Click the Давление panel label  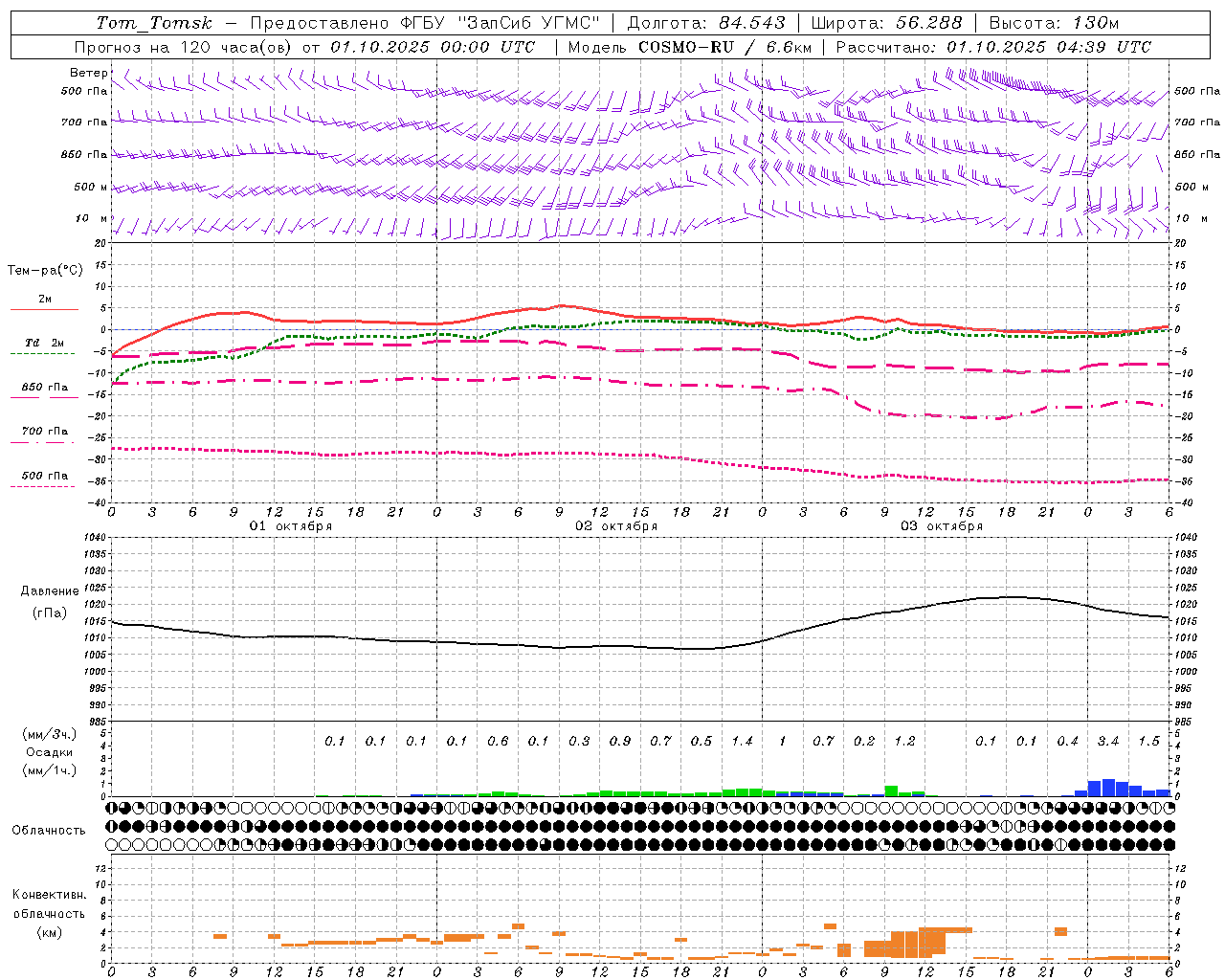tap(50, 591)
